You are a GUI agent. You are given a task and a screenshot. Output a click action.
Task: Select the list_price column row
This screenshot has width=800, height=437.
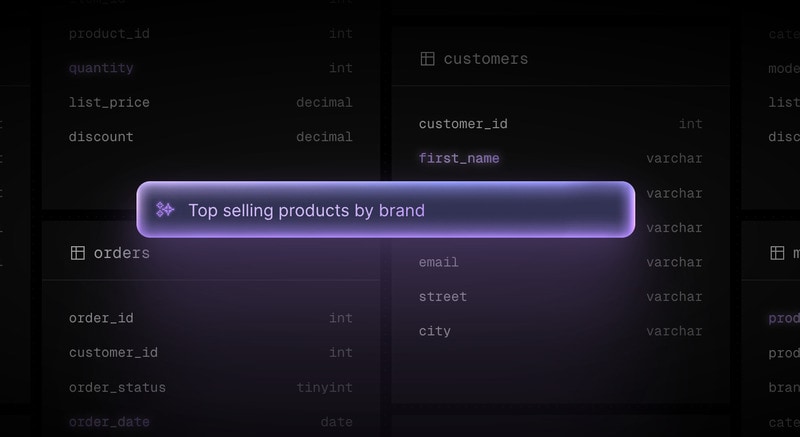tap(109, 102)
